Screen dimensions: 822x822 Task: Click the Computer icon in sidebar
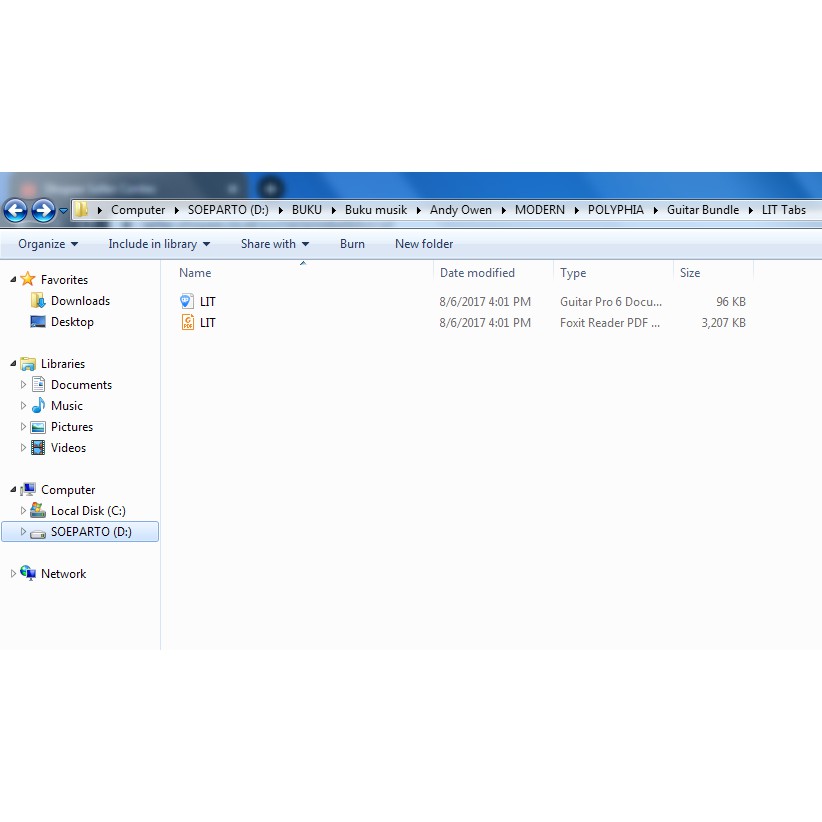tap(28, 489)
